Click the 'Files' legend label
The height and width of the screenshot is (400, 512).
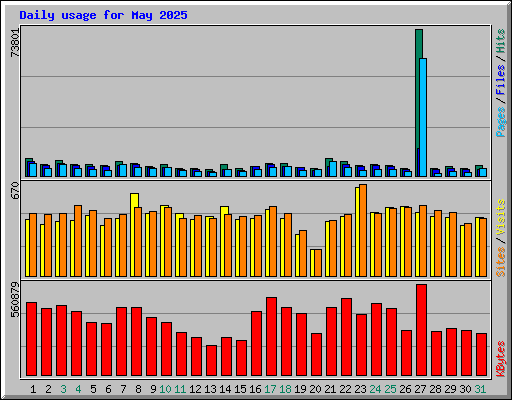point(501,80)
